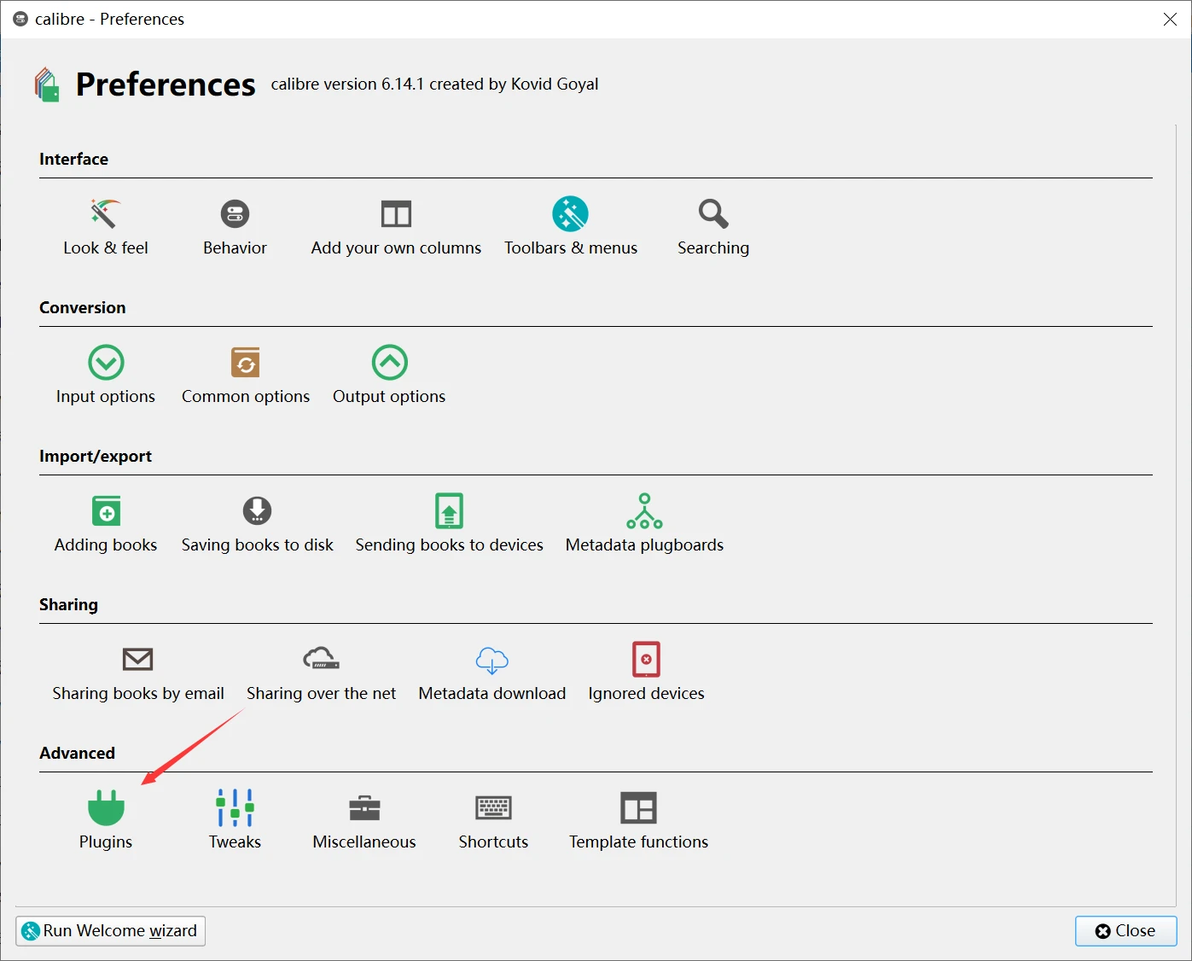
Task: Open Saving books to disk
Action: point(257,523)
